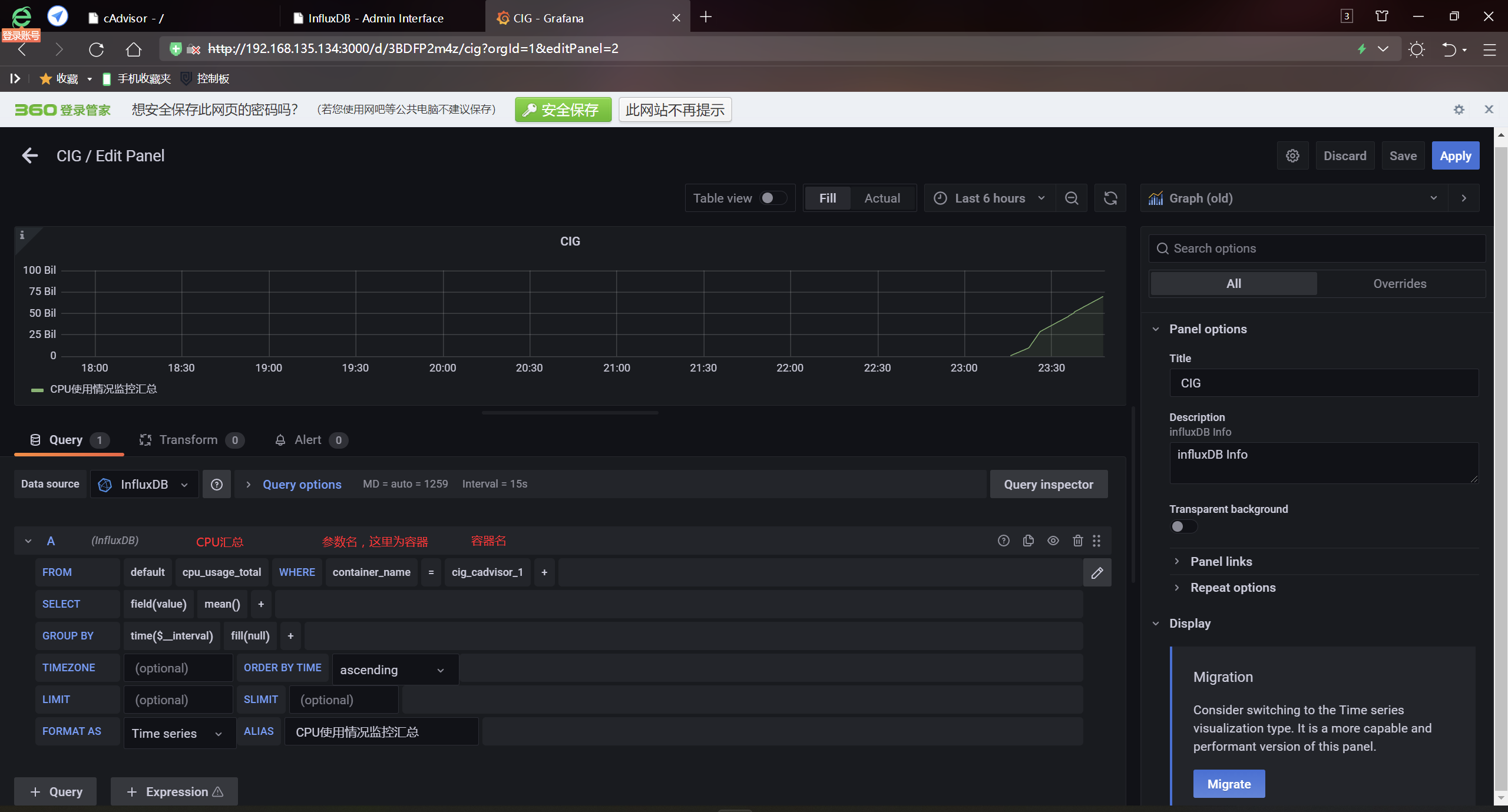Click the Discard button
Image resolution: width=1508 pixels, height=812 pixels.
(1345, 155)
